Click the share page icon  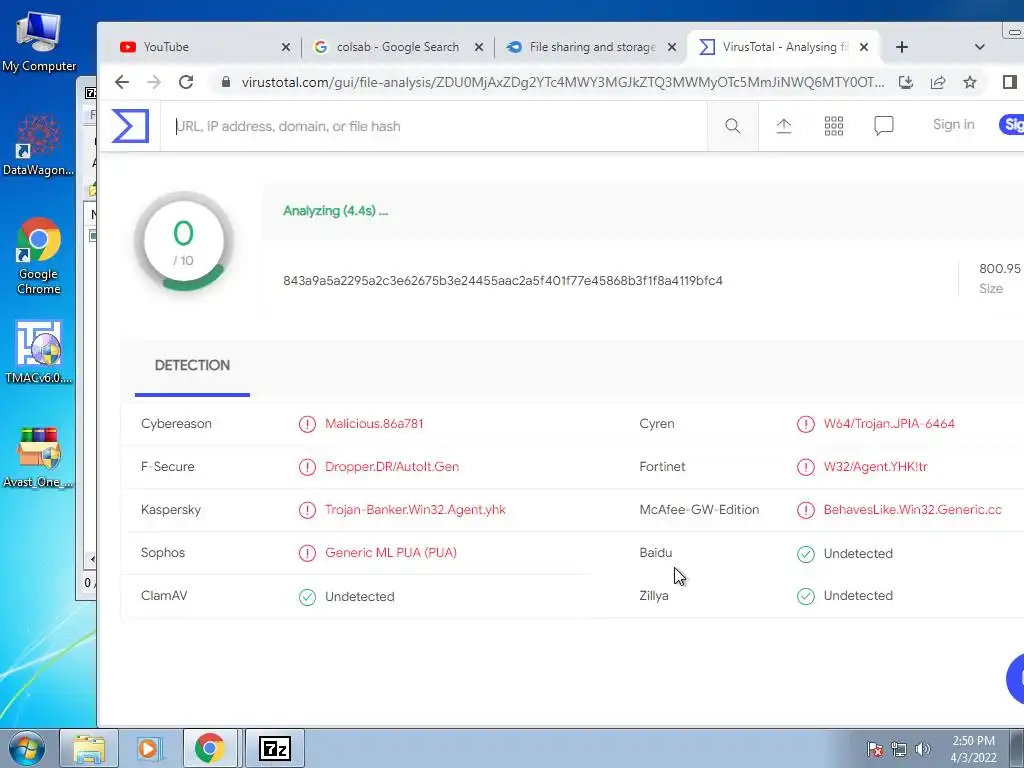(938, 82)
